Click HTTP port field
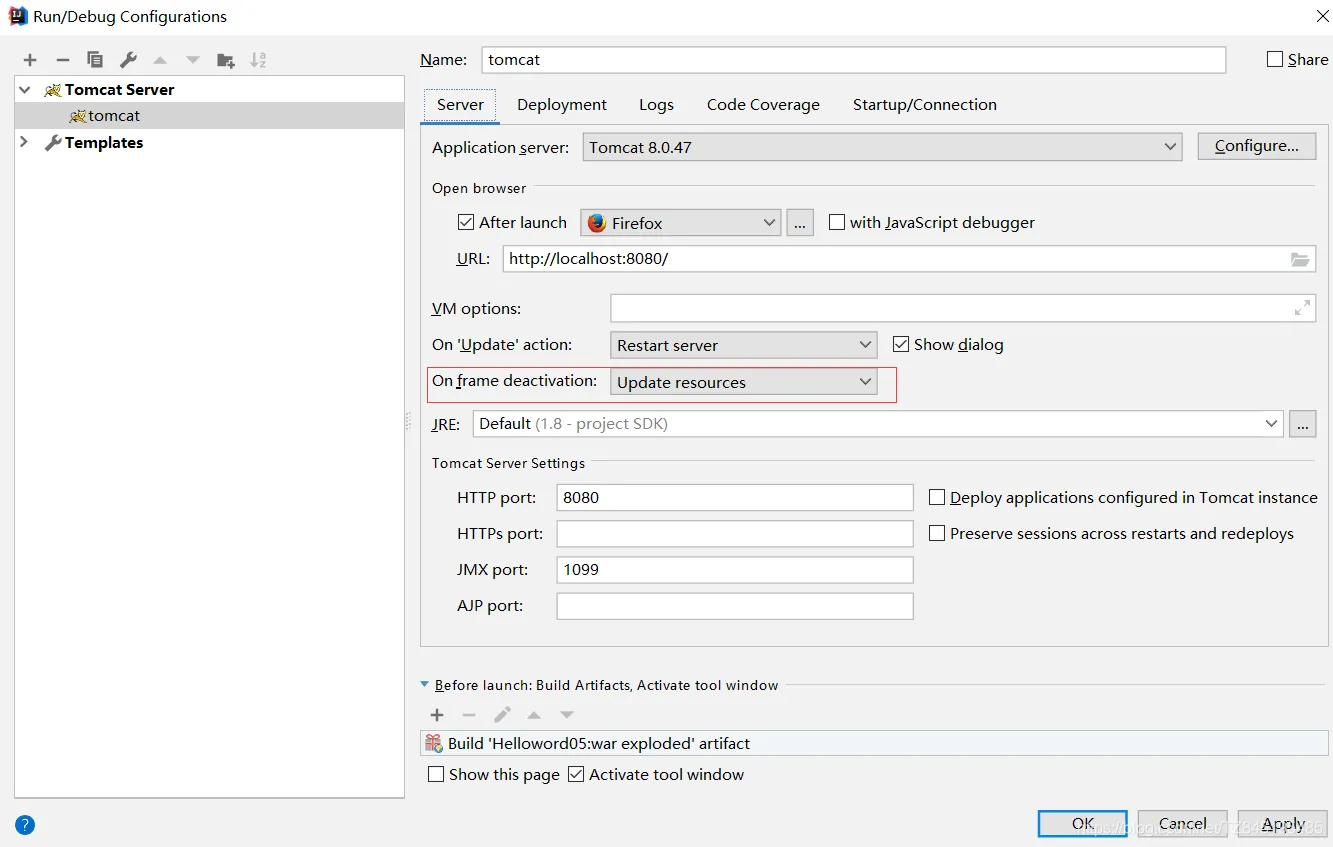This screenshot has width=1333, height=847. click(735, 498)
